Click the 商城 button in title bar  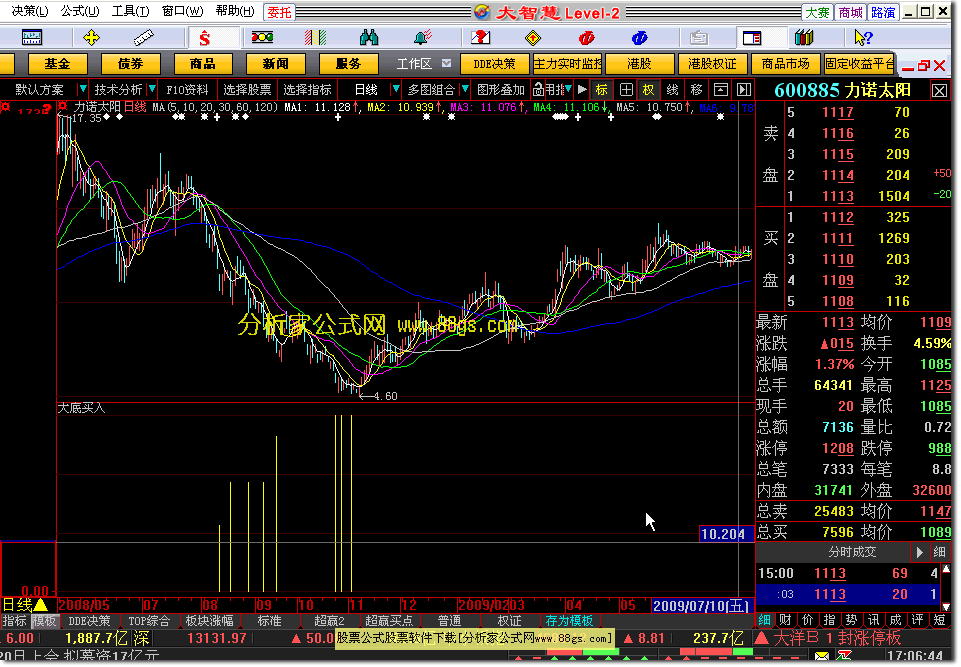(851, 12)
